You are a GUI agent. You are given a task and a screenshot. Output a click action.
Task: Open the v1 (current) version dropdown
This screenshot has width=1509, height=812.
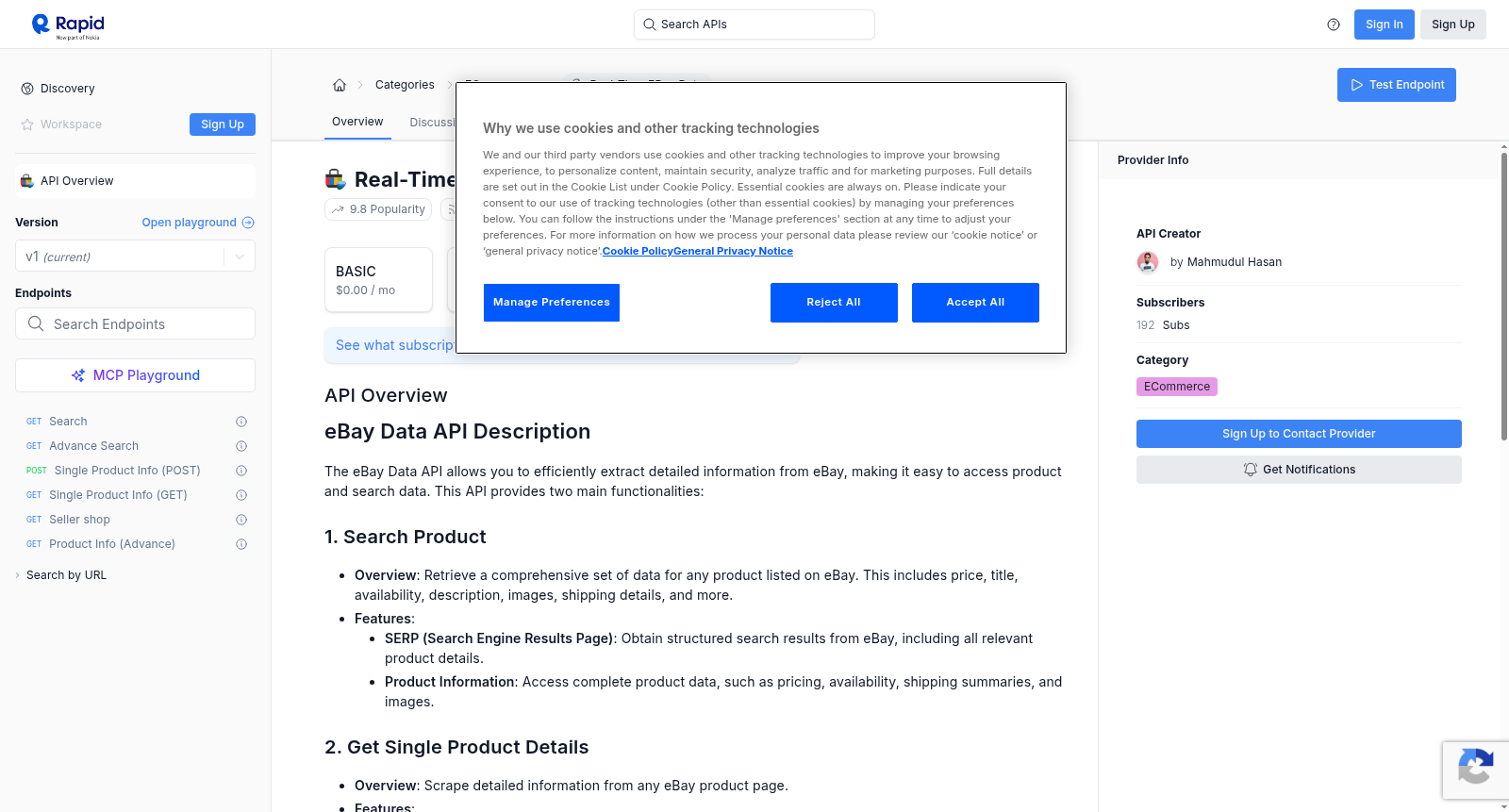click(x=135, y=257)
